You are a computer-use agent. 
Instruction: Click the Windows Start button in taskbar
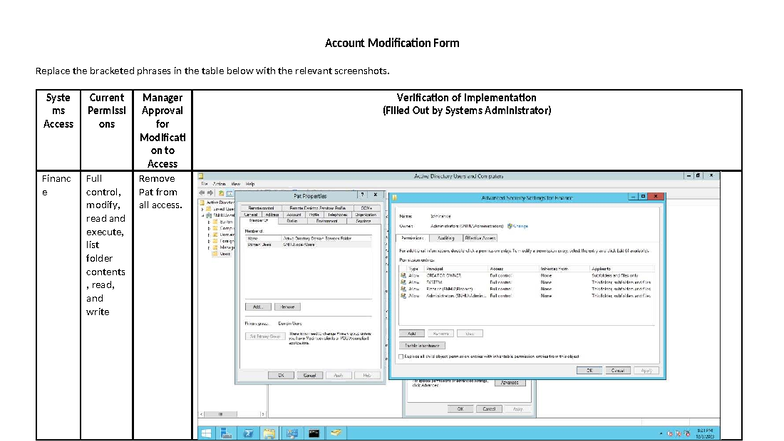click(204, 432)
